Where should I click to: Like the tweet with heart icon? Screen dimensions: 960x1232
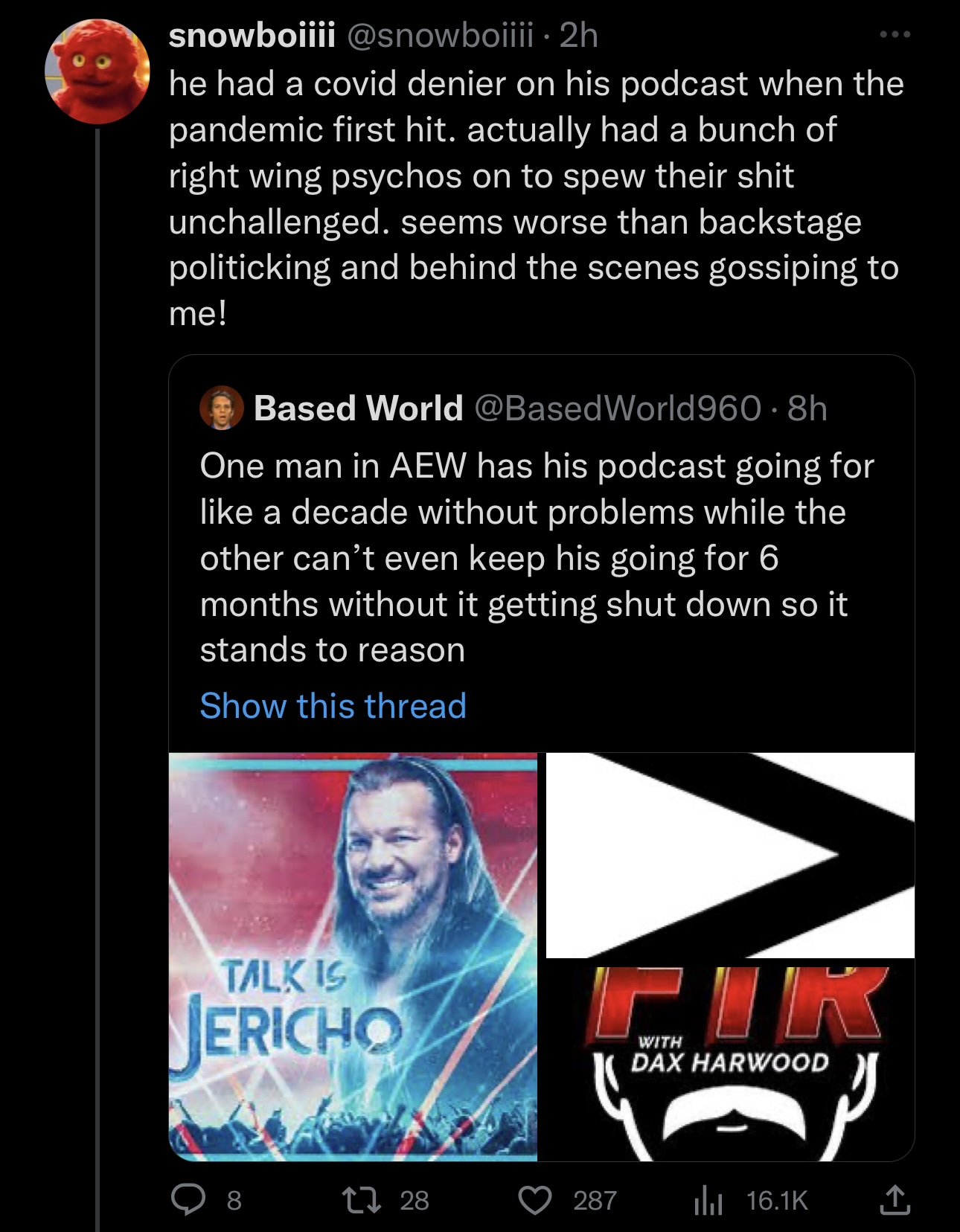[534, 1200]
